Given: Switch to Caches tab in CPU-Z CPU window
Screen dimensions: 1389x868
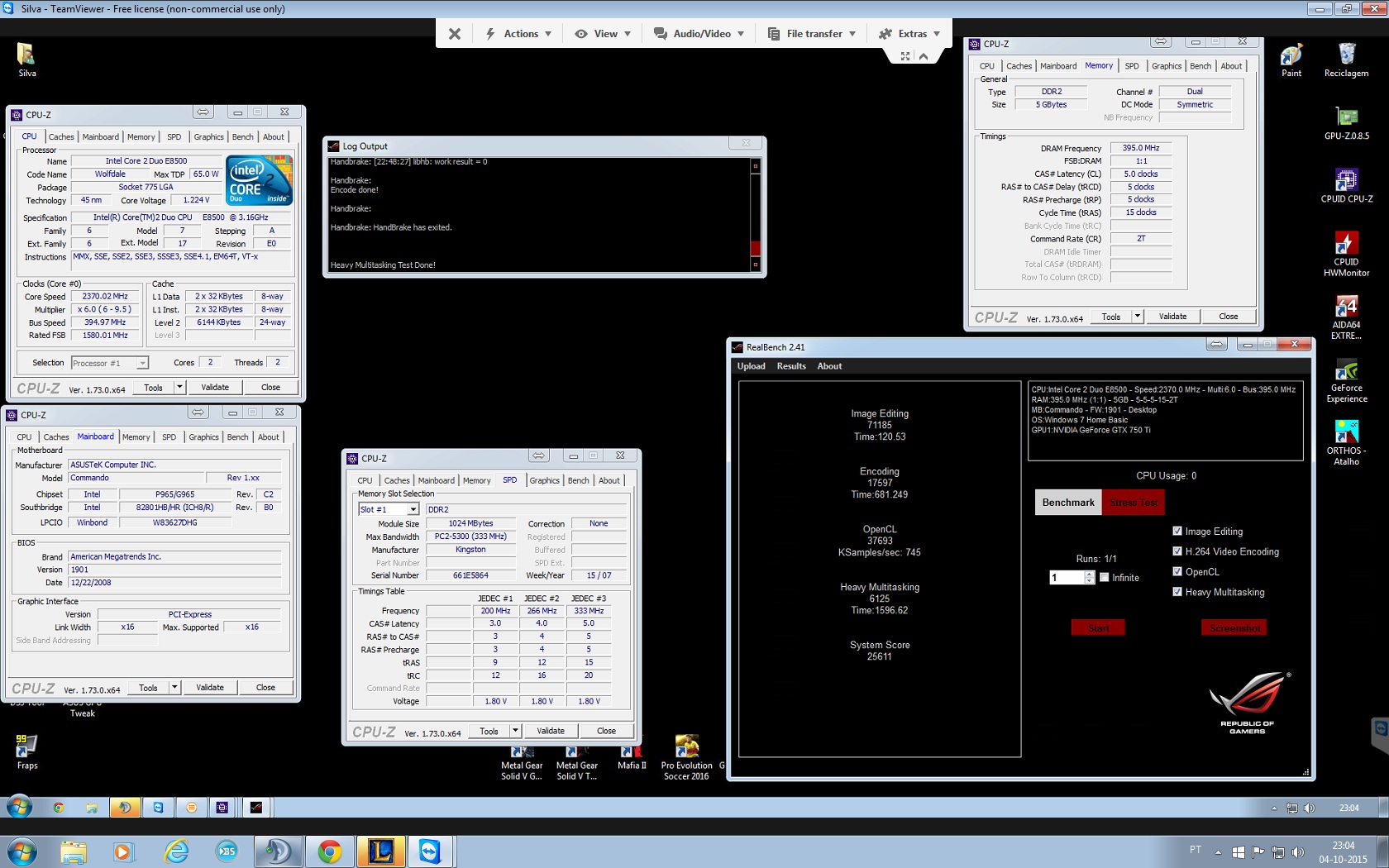Looking at the screenshot, I should point(60,137).
